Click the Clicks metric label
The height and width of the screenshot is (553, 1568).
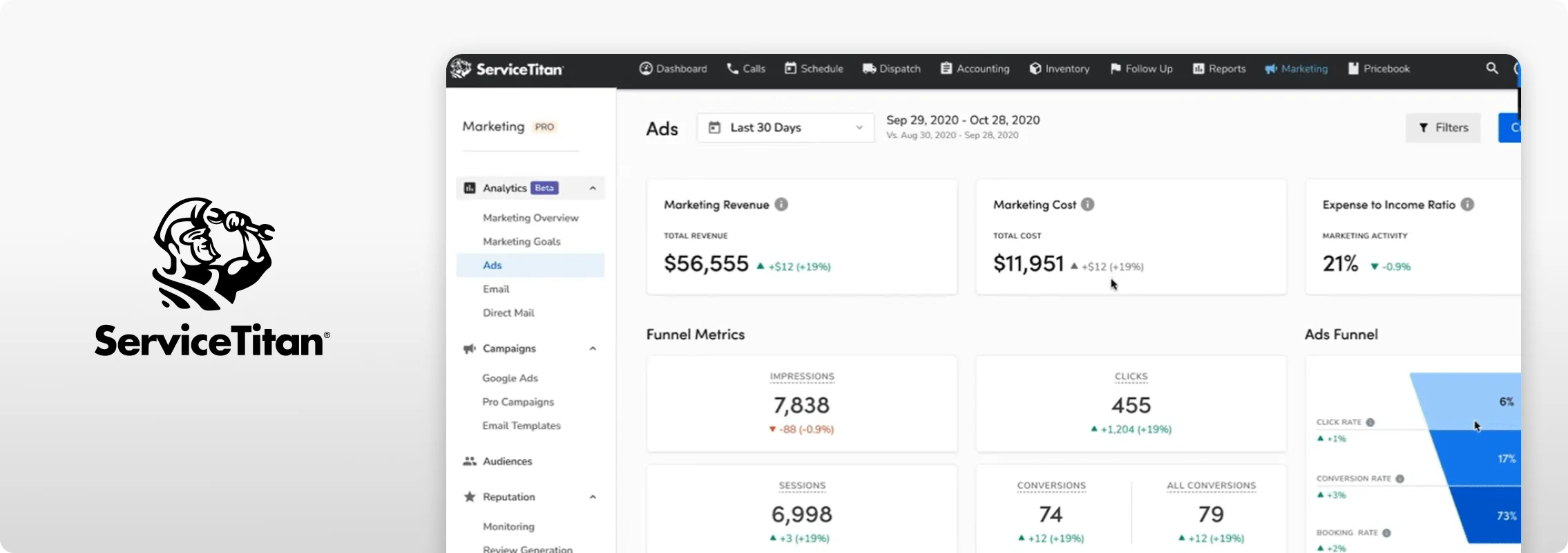point(1131,377)
